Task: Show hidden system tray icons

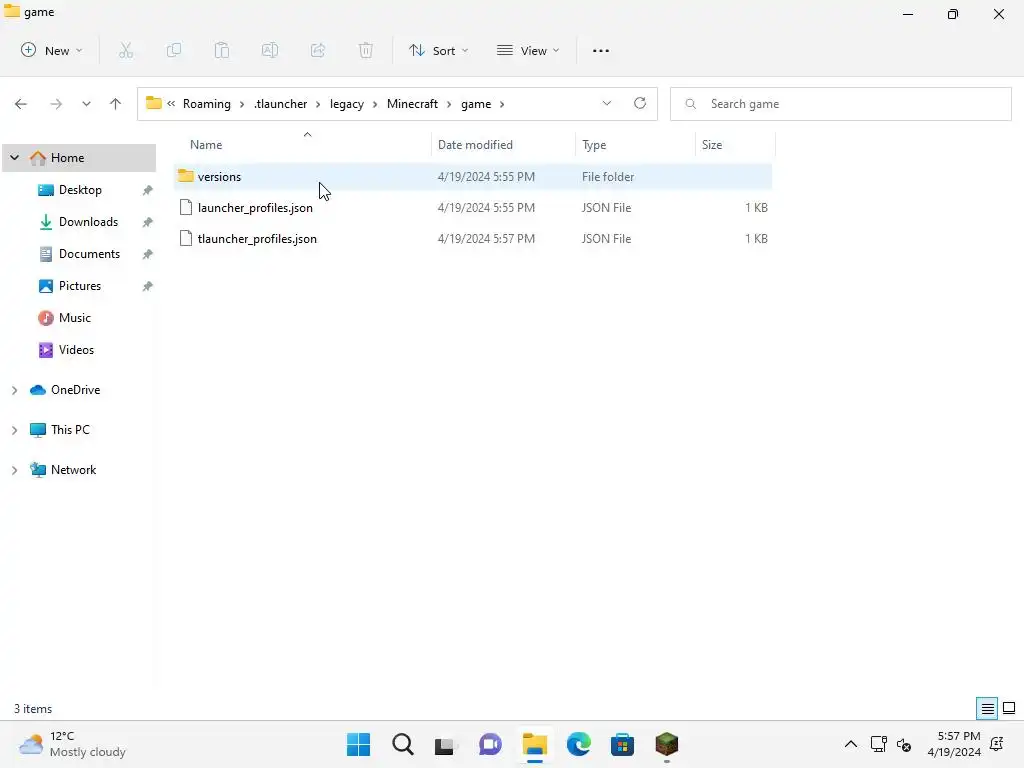Action: [x=850, y=744]
